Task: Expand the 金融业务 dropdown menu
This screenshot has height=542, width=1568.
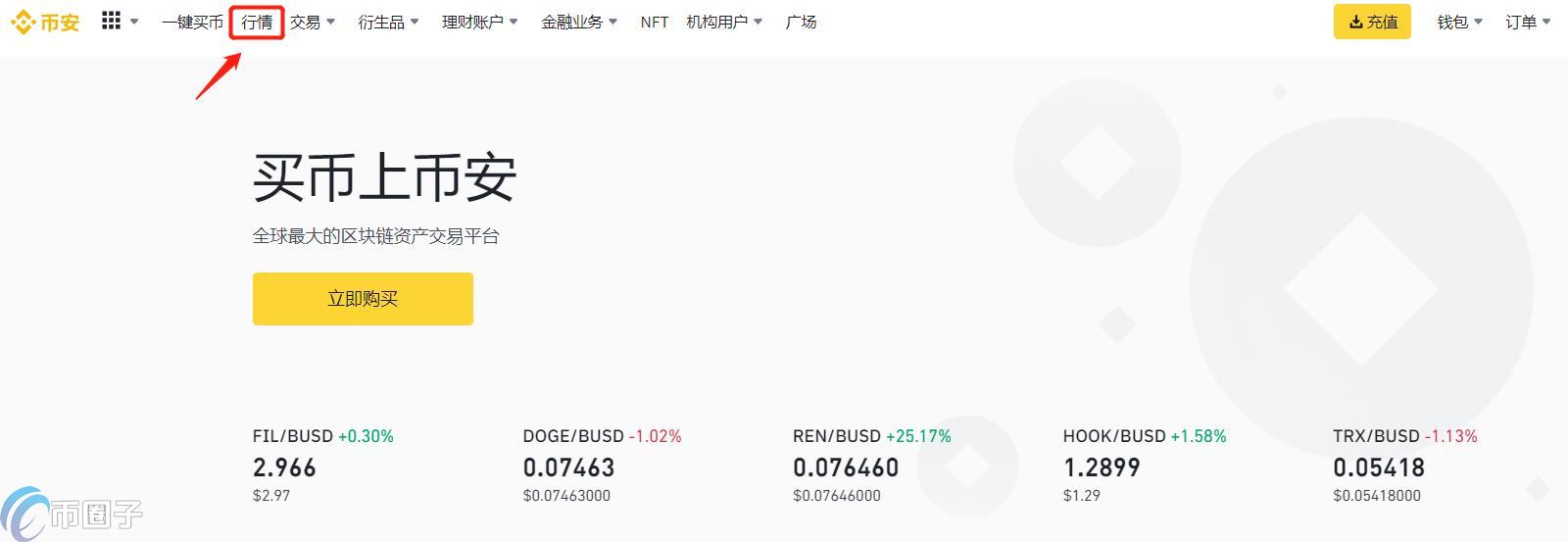Action: [x=579, y=22]
